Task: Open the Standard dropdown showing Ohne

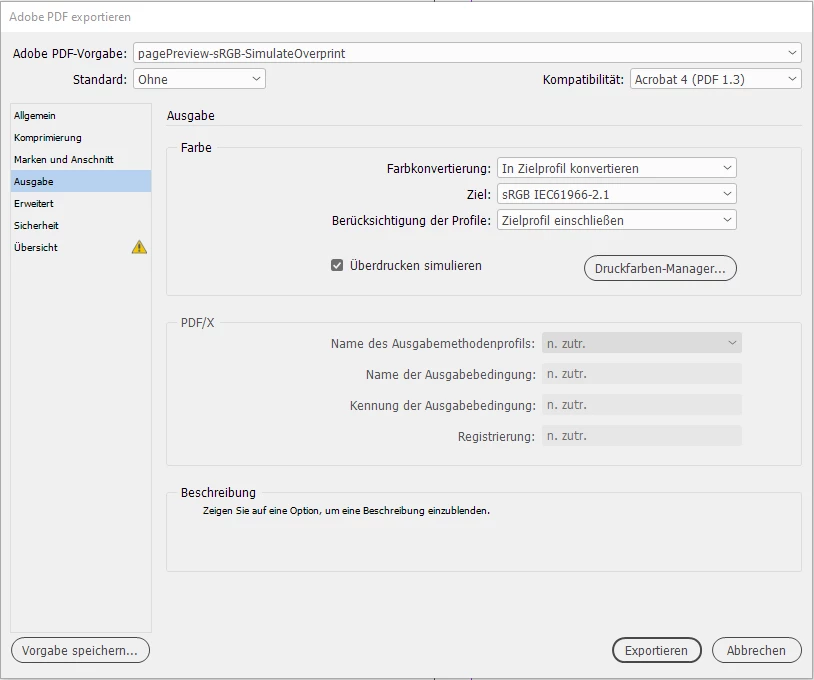Action: (199, 79)
